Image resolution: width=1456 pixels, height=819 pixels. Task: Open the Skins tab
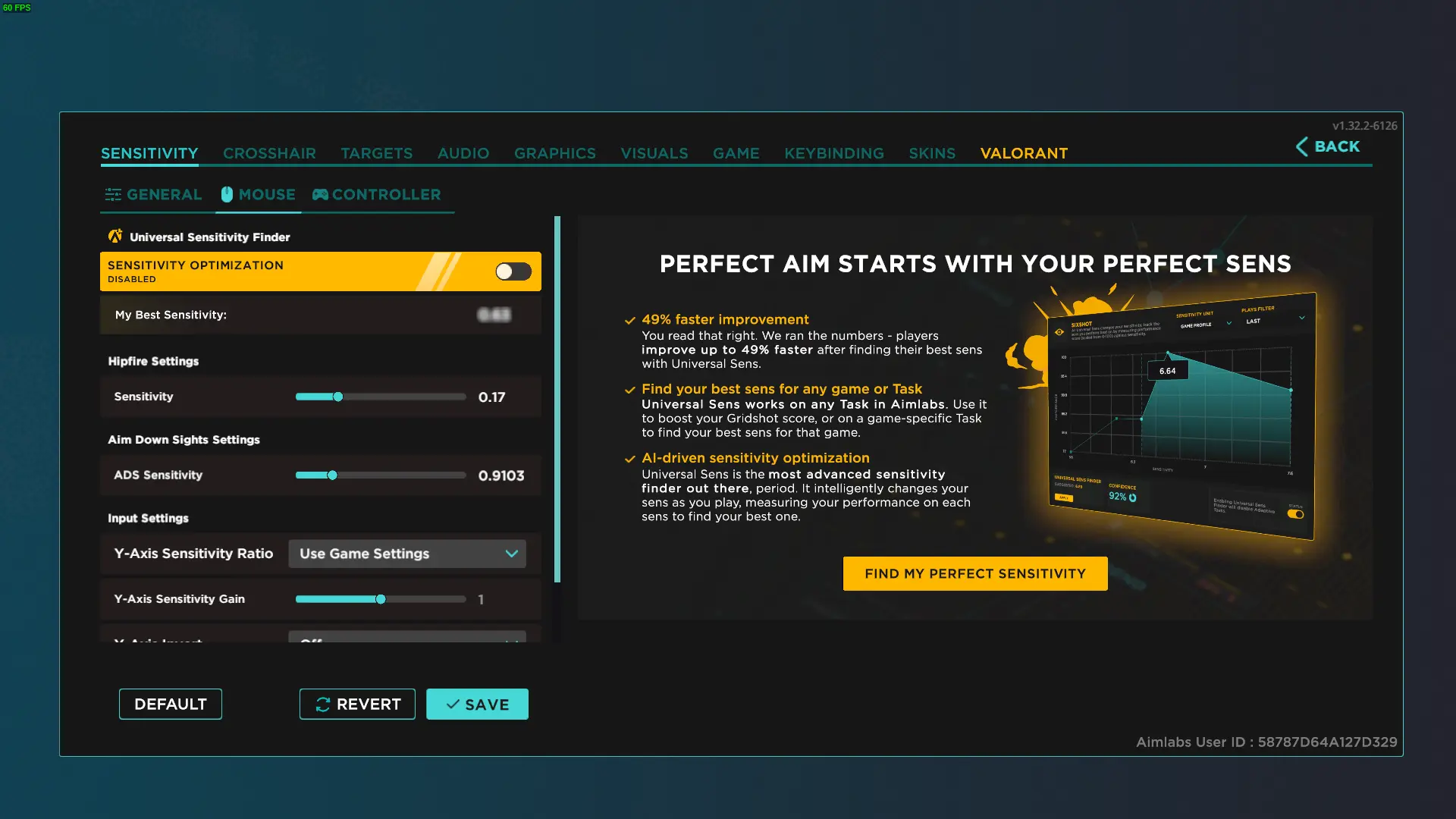(932, 153)
